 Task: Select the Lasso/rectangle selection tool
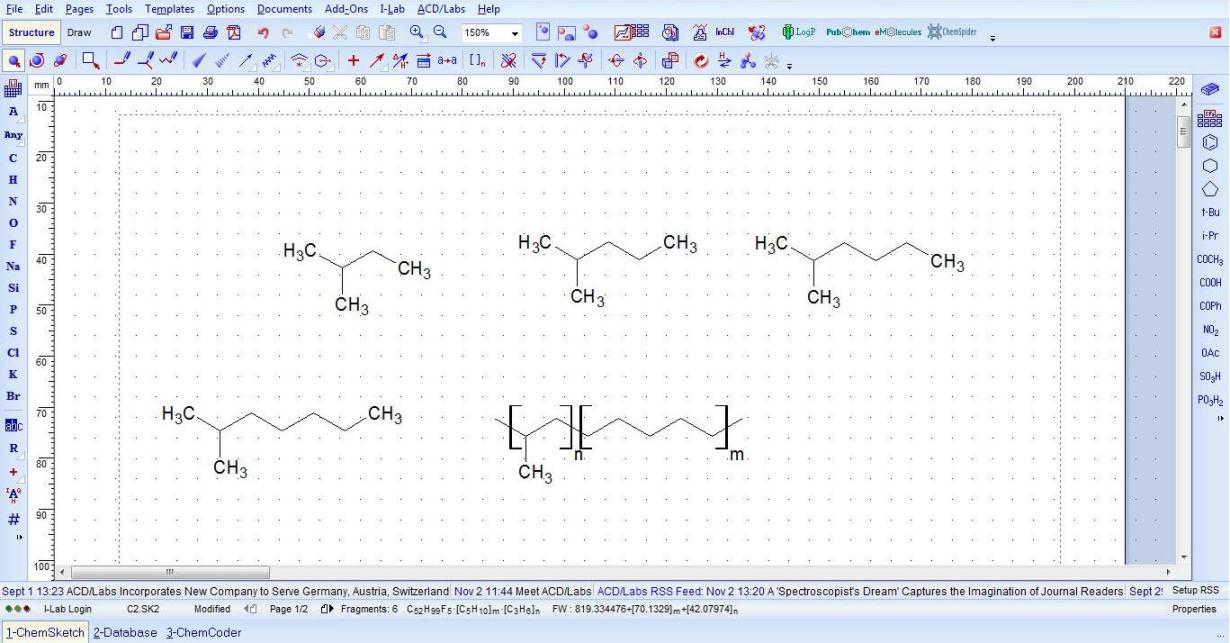coord(90,60)
